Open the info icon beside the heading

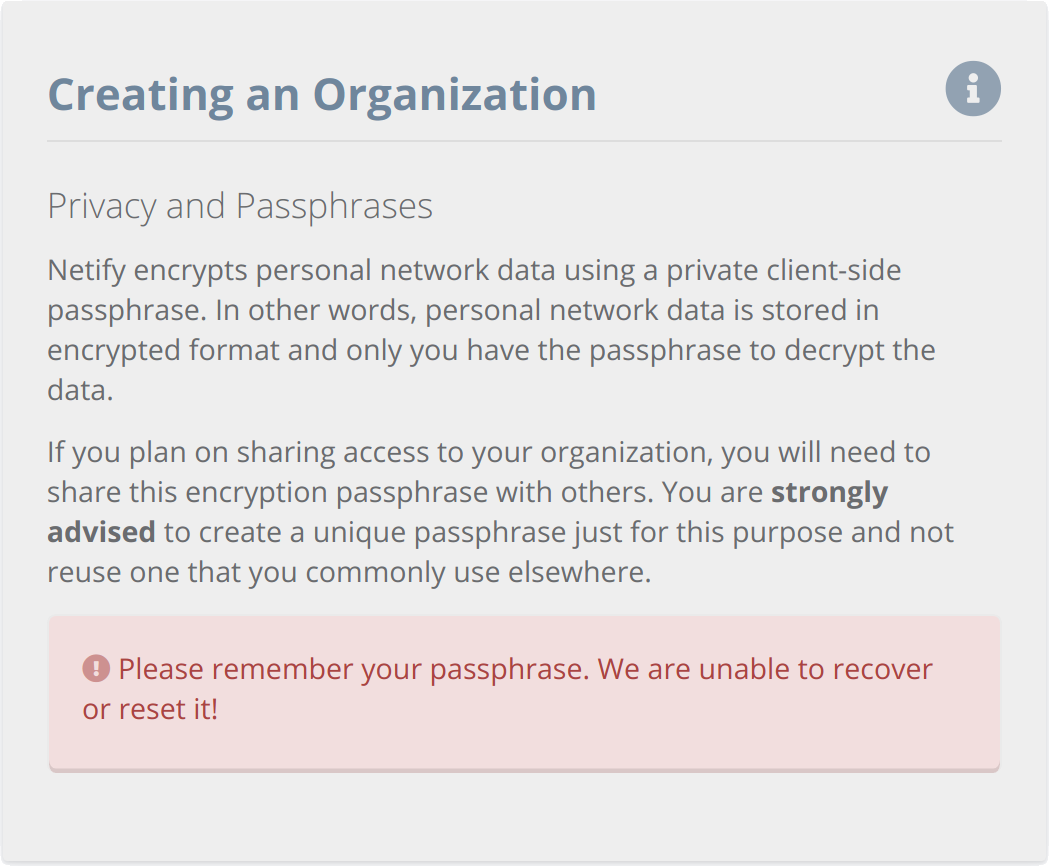(973, 89)
